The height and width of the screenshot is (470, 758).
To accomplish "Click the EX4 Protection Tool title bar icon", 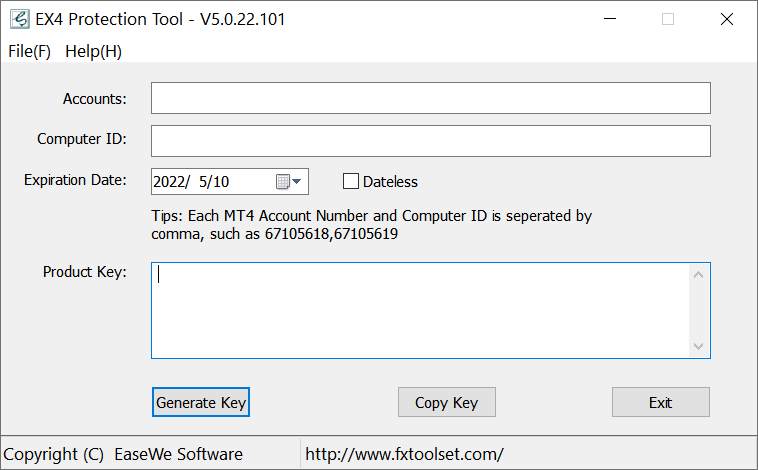I will click(20, 19).
